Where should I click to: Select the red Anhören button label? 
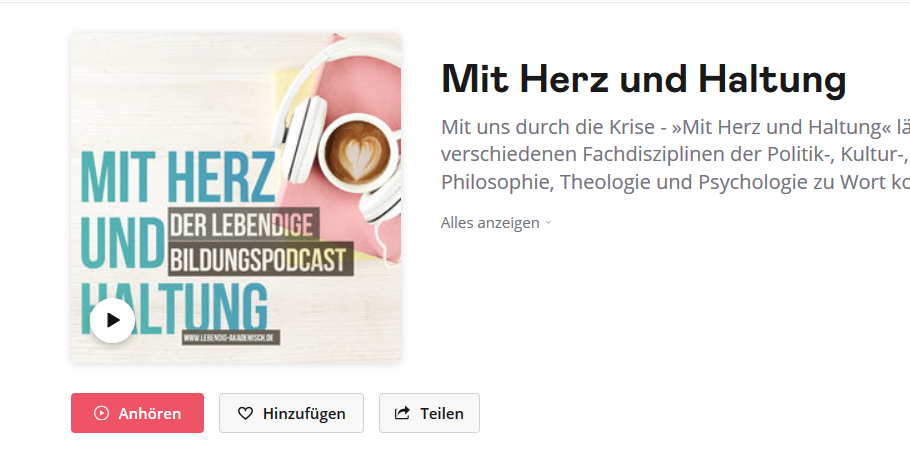[x=150, y=413]
